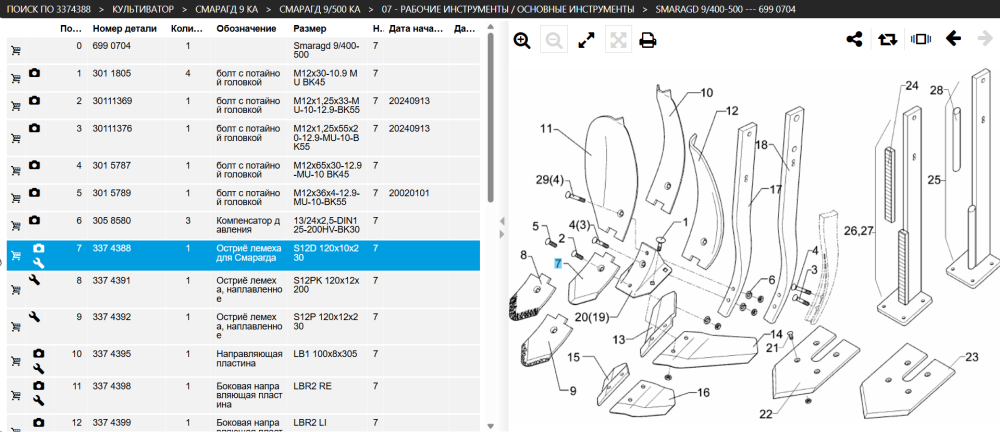Click callout 11 on the diagram
The image size is (1000, 432).
(x=545, y=129)
